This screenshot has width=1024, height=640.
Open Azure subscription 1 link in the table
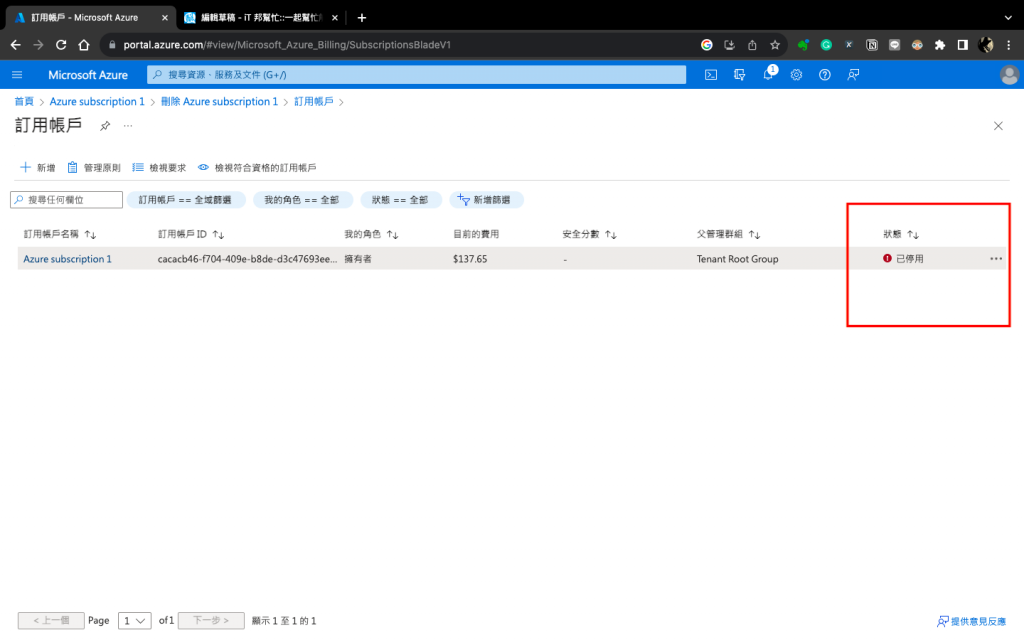67,259
